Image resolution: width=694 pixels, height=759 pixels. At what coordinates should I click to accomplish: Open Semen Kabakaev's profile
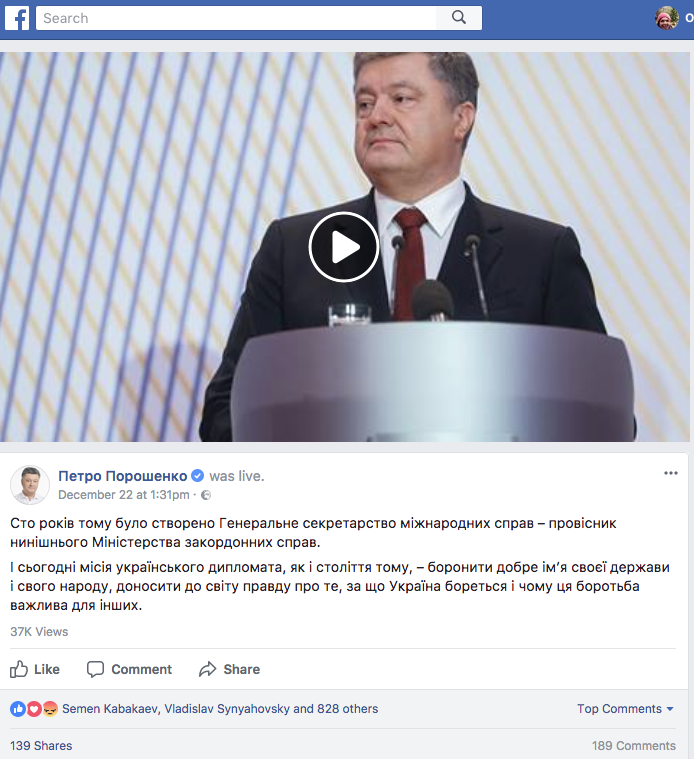point(110,709)
